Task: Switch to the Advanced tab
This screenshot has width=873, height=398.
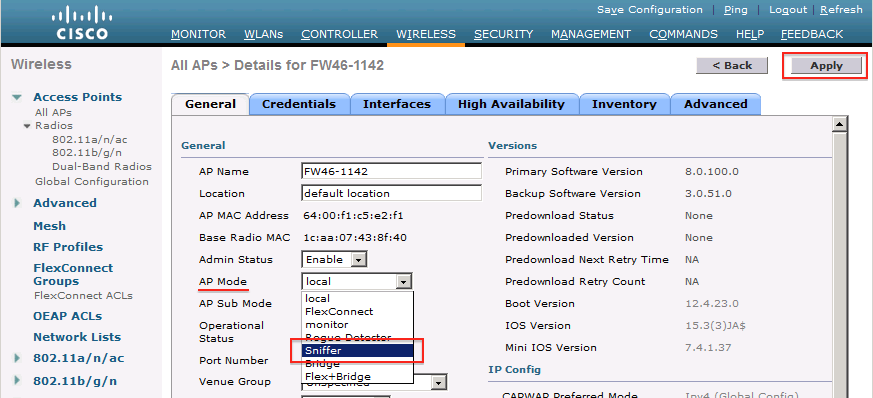Action: pos(715,104)
